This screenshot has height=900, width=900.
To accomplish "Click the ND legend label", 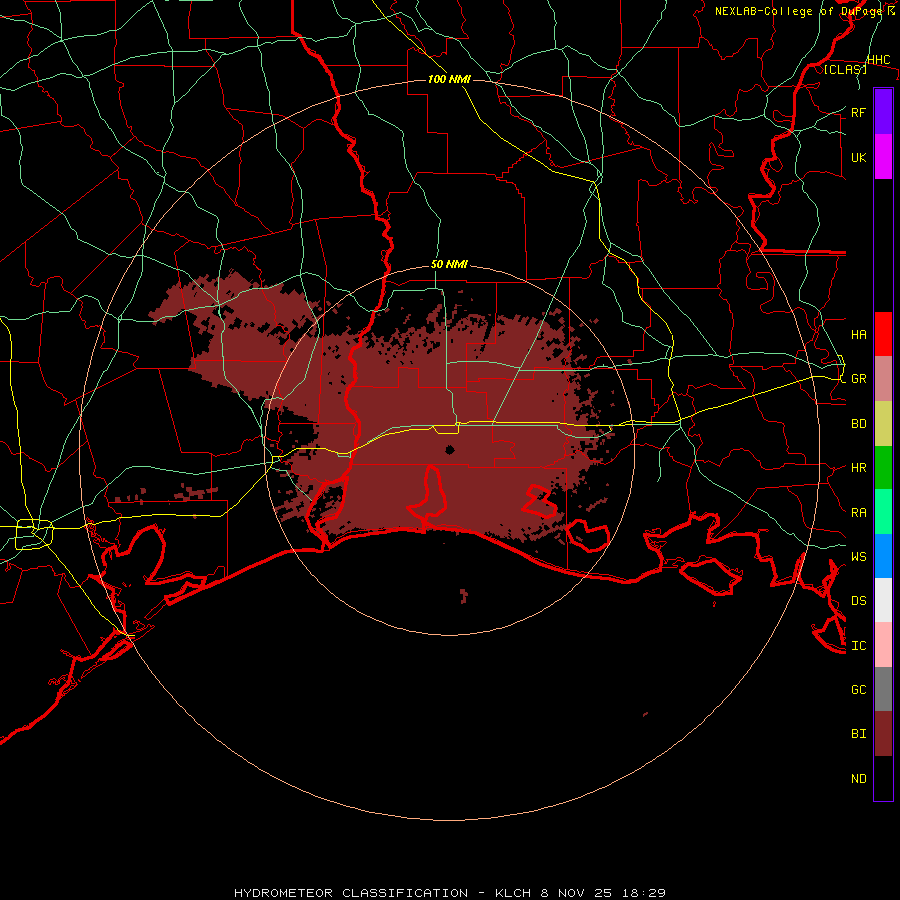I will (x=859, y=779).
